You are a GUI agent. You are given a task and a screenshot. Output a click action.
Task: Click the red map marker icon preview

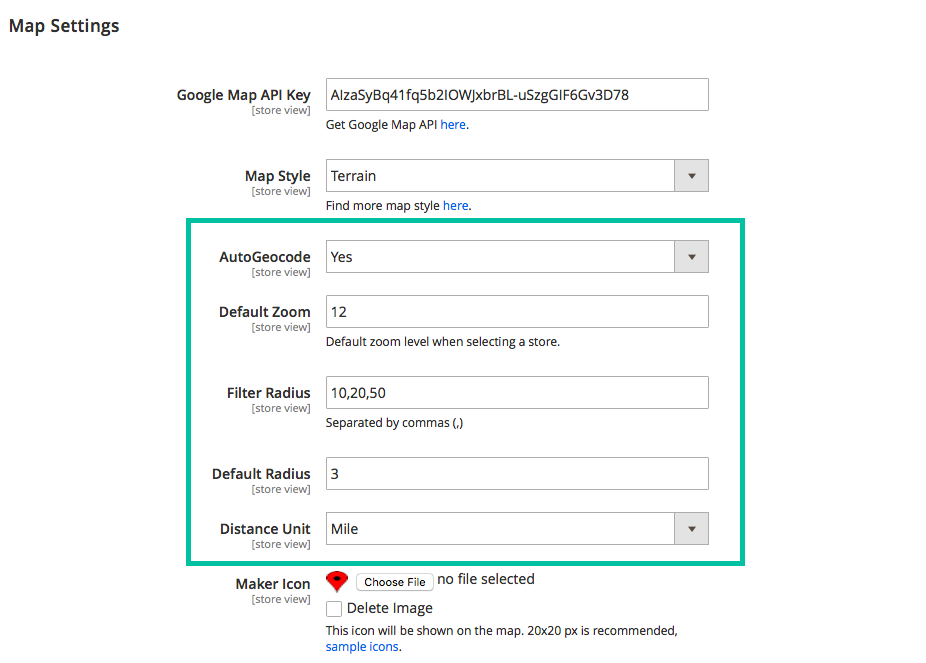(337, 580)
